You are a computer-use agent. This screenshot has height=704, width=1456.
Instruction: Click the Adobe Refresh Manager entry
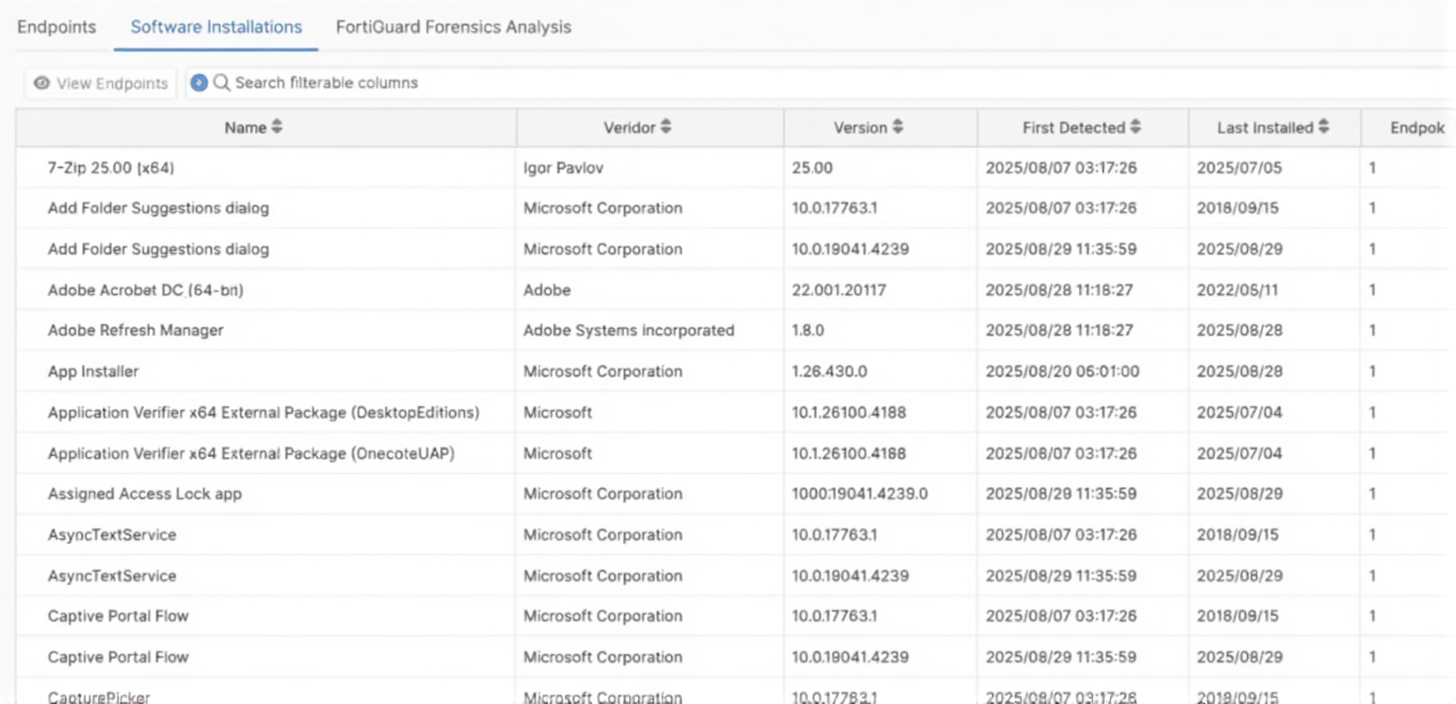pyautogui.click(x=136, y=330)
